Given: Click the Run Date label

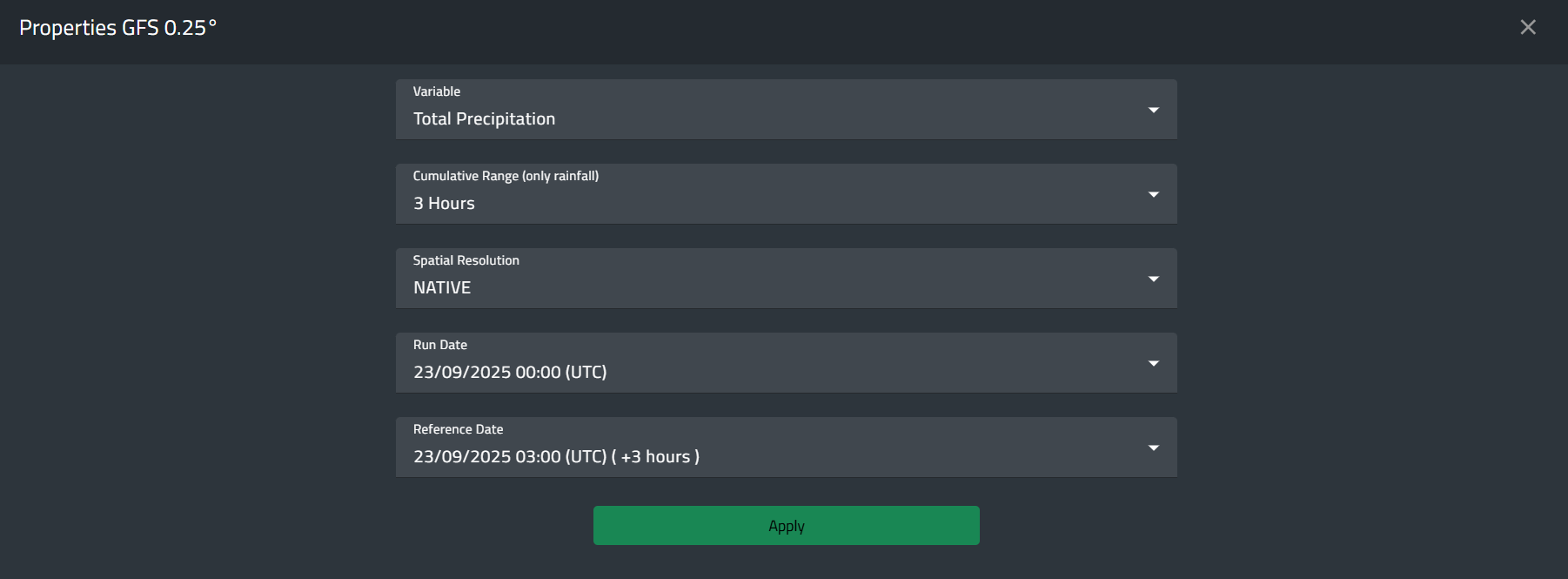Looking at the screenshot, I should pos(439,345).
